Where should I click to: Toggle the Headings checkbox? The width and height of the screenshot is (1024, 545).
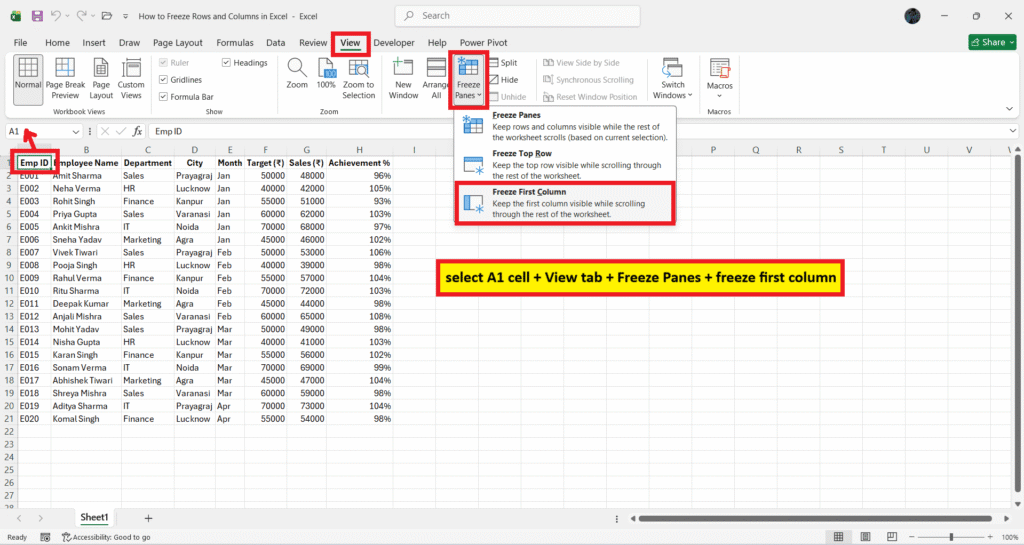point(226,63)
